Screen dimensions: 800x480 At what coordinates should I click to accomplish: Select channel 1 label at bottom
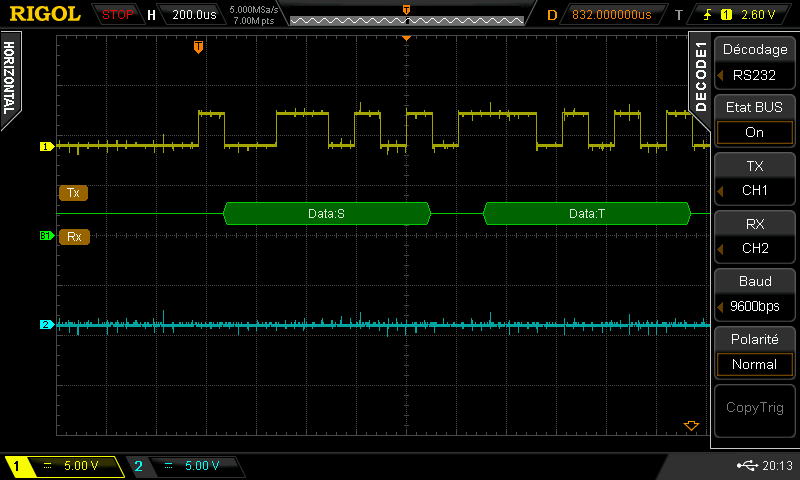pyautogui.click(x=16, y=466)
